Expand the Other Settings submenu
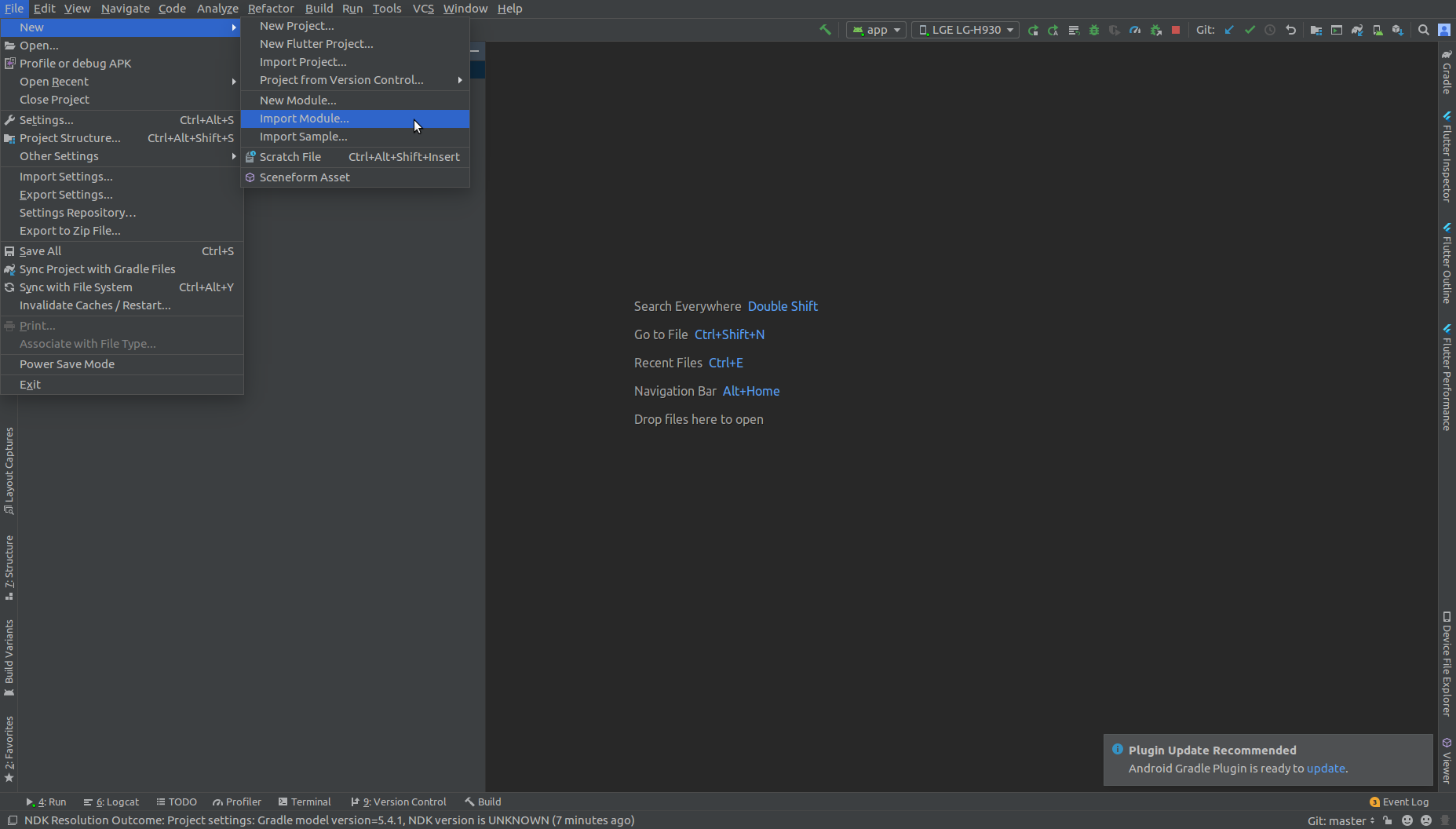This screenshot has width=1456, height=829. tap(122, 156)
